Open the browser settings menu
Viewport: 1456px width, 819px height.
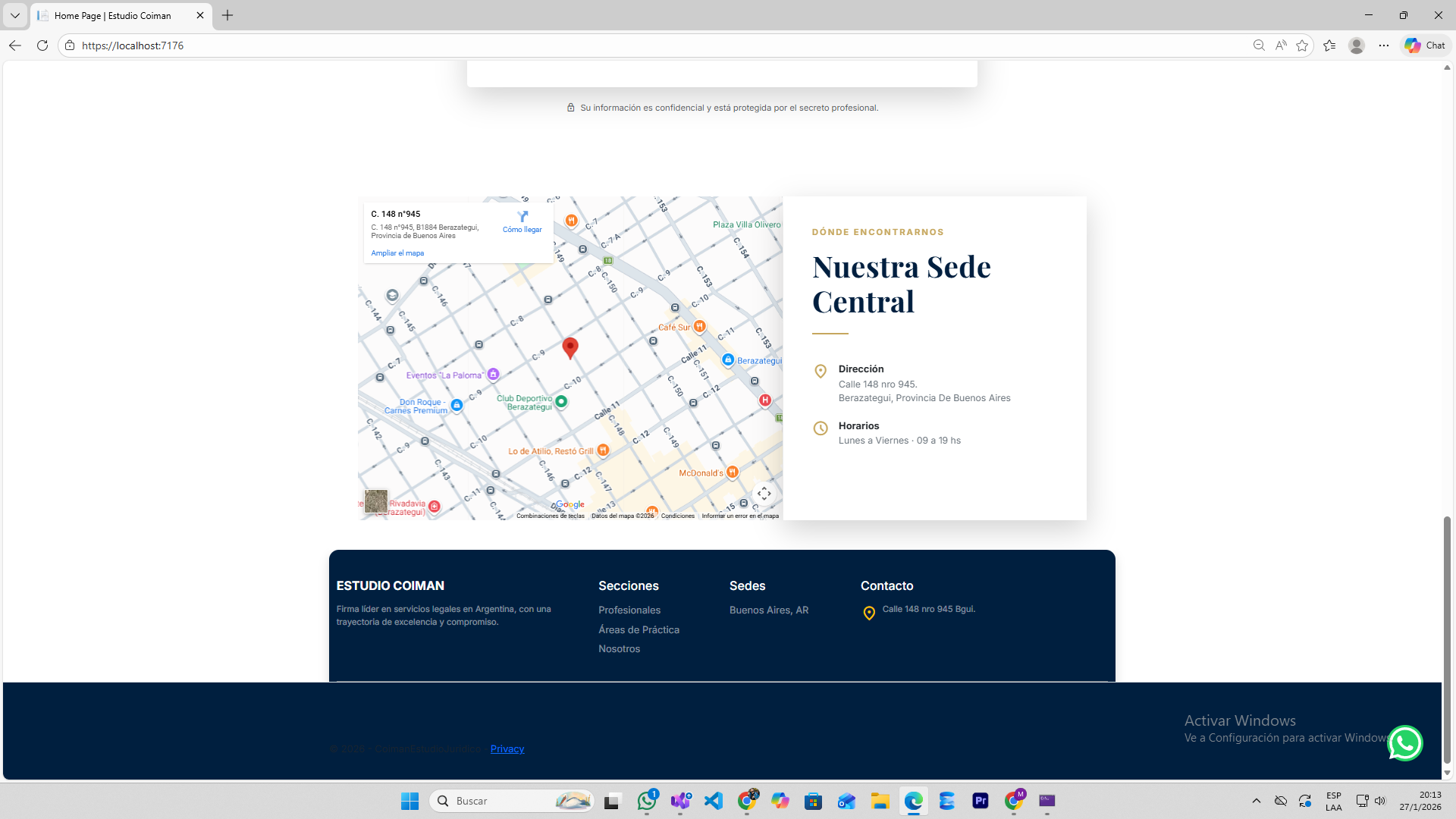coord(1384,45)
